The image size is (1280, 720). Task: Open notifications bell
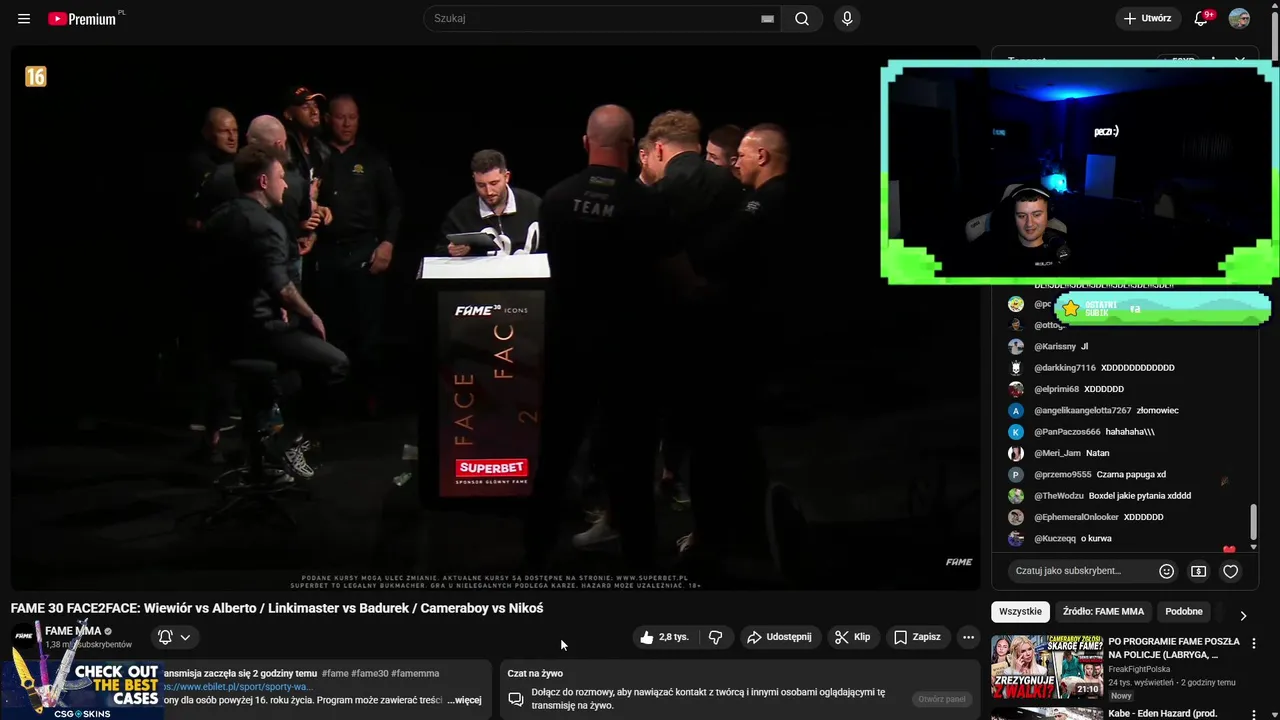(x=1202, y=19)
